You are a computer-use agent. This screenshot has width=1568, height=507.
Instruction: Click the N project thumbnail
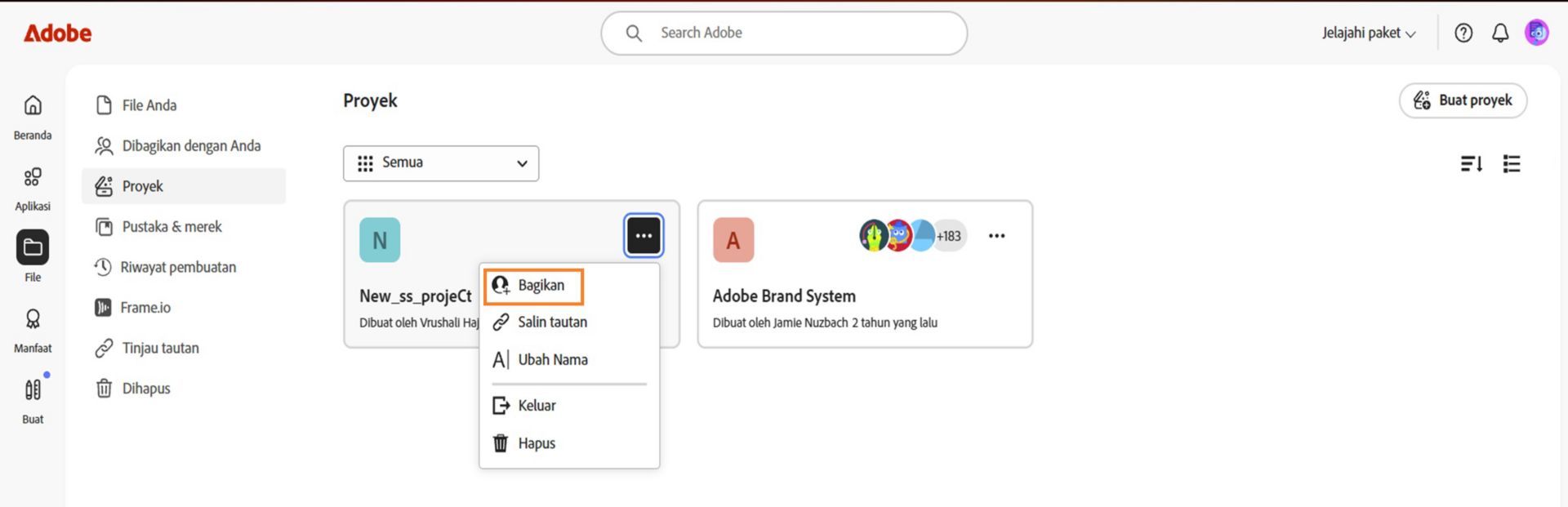380,240
